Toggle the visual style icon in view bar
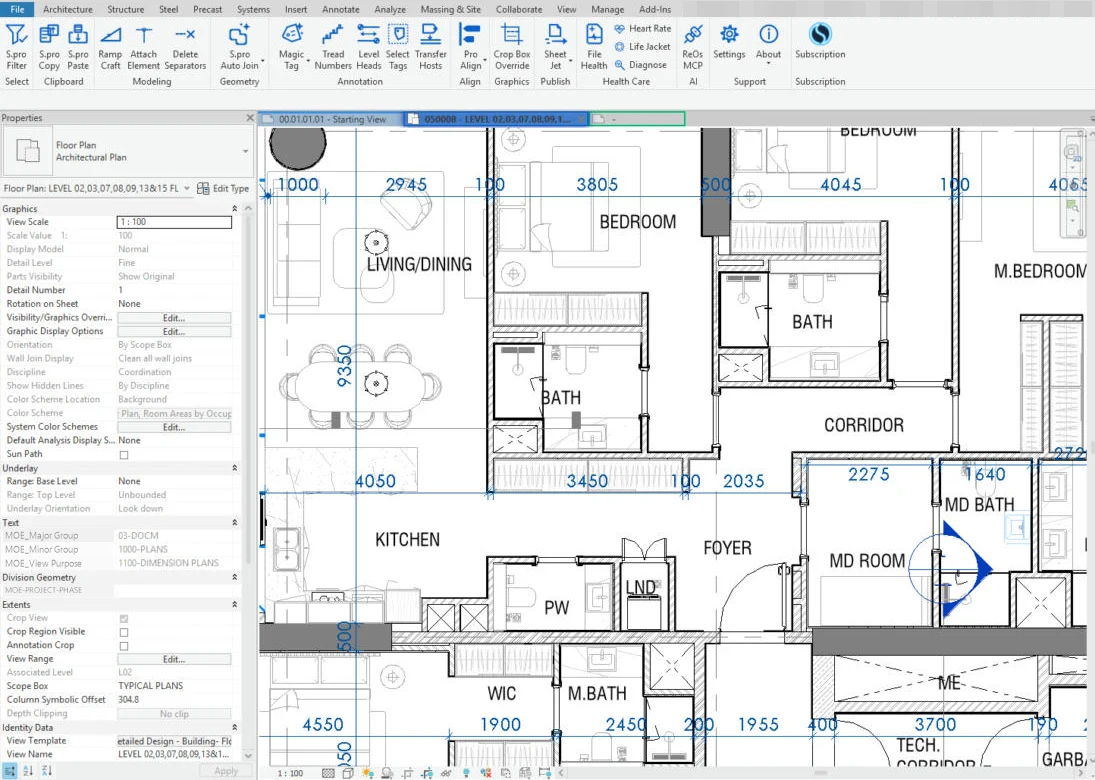The height and width of the screenshot is (780, 1095). click(347, 773)
